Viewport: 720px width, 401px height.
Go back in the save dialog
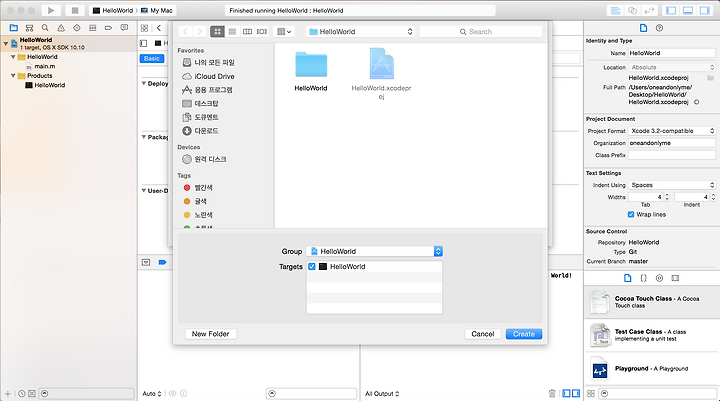(x=185, y=31)
